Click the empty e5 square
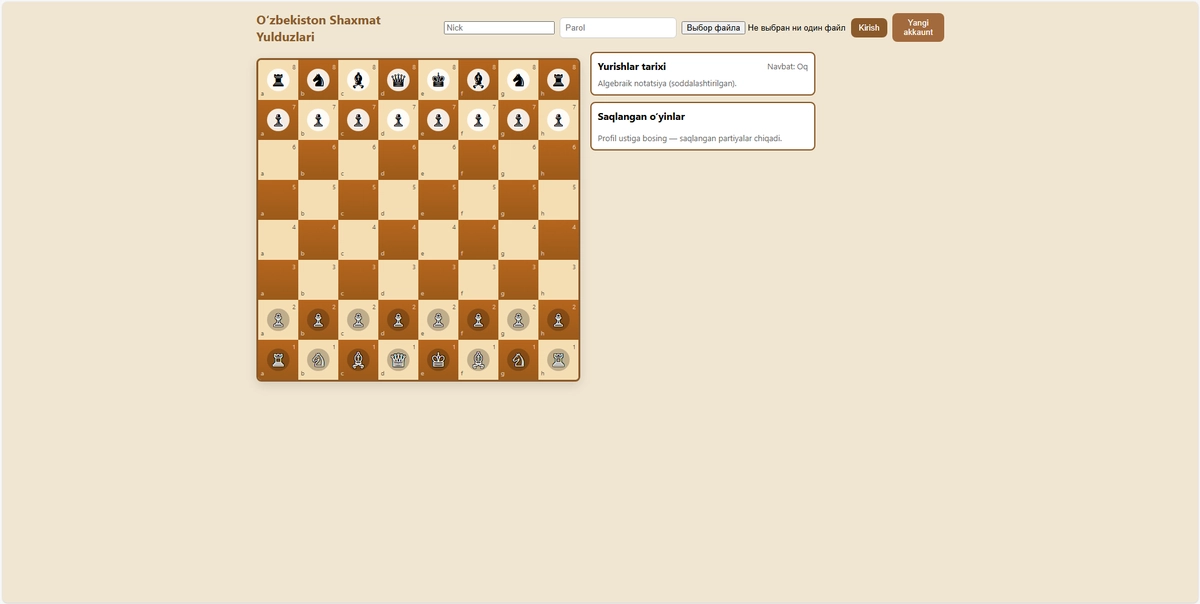The image size is (1200, 604). pos(438,200)
